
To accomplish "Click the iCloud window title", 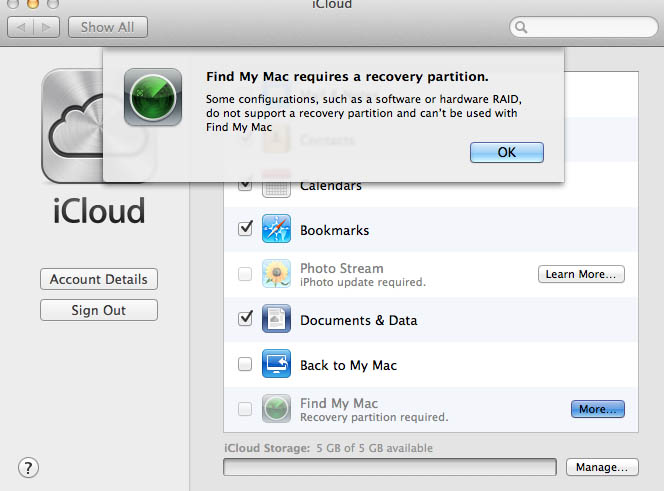I will pos(332,5).
